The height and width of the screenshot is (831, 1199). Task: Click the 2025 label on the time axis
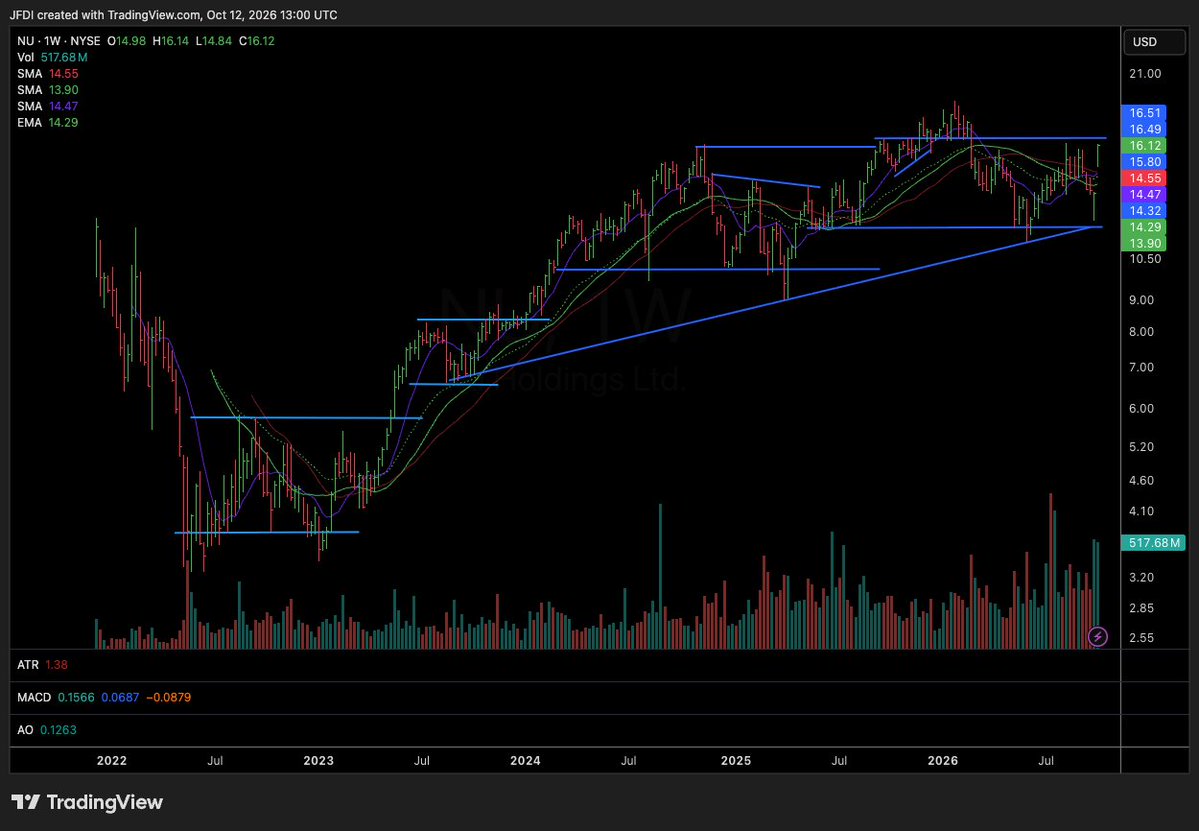pyautogui.click(x=736, y=761)
